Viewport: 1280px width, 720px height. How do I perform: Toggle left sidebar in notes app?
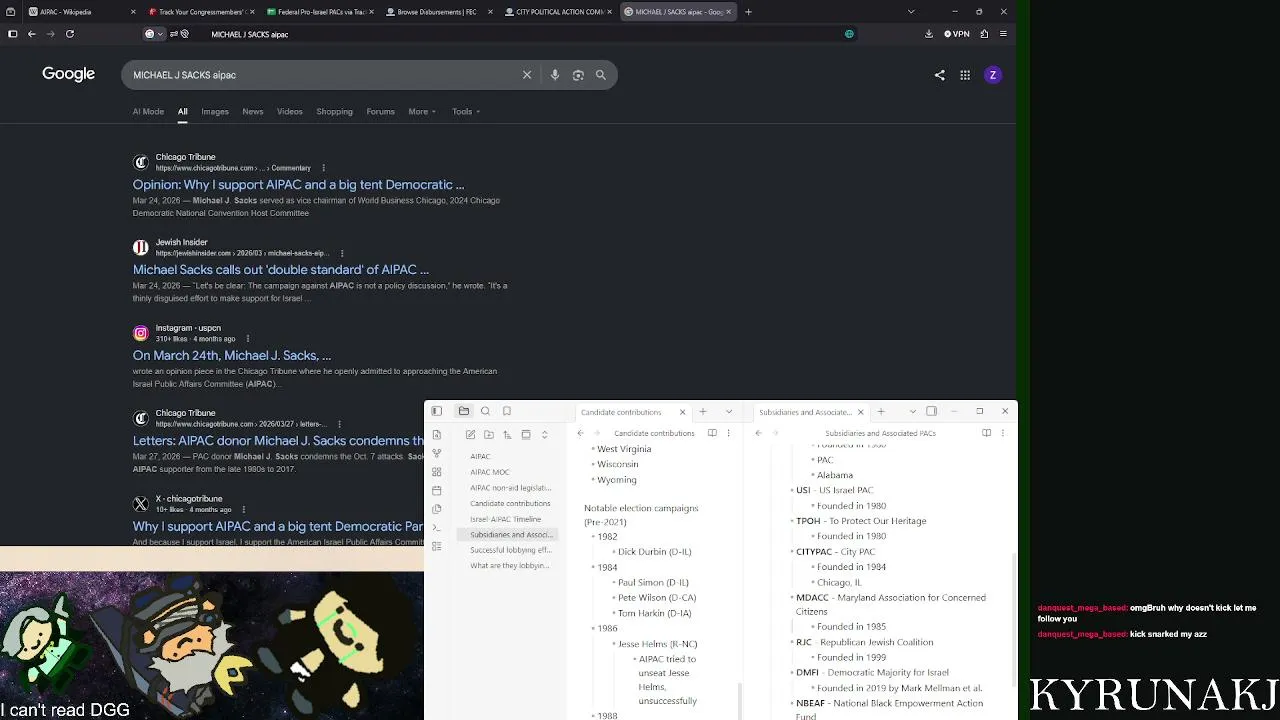point(437,411)
